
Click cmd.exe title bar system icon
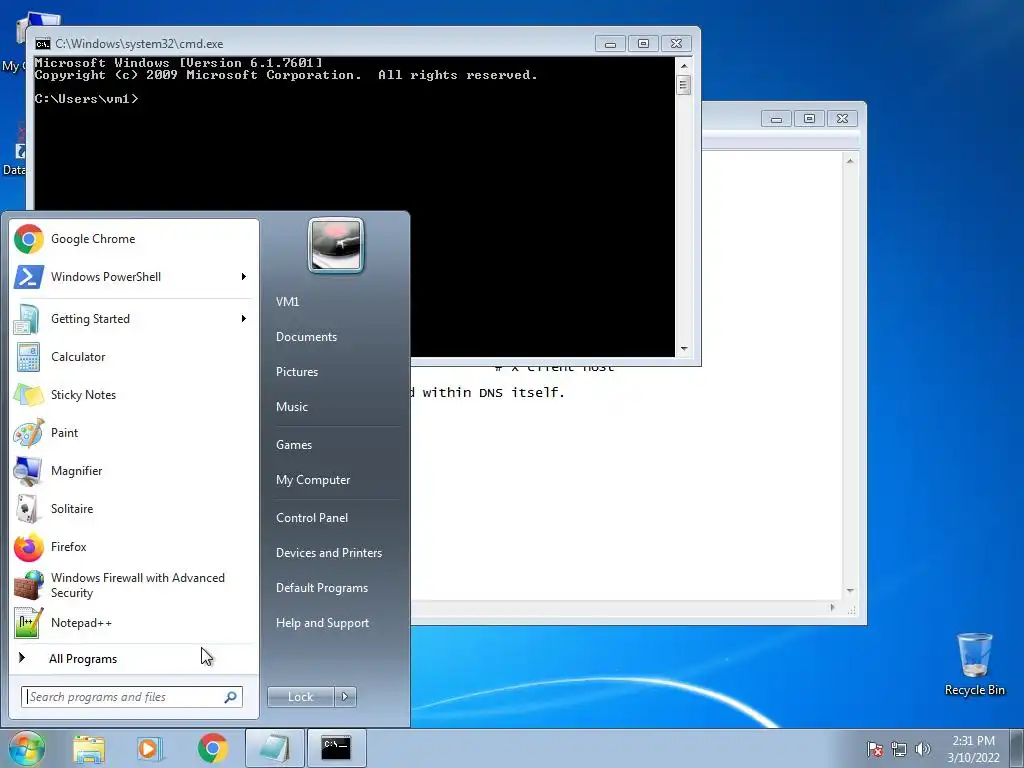pos(43,44)
